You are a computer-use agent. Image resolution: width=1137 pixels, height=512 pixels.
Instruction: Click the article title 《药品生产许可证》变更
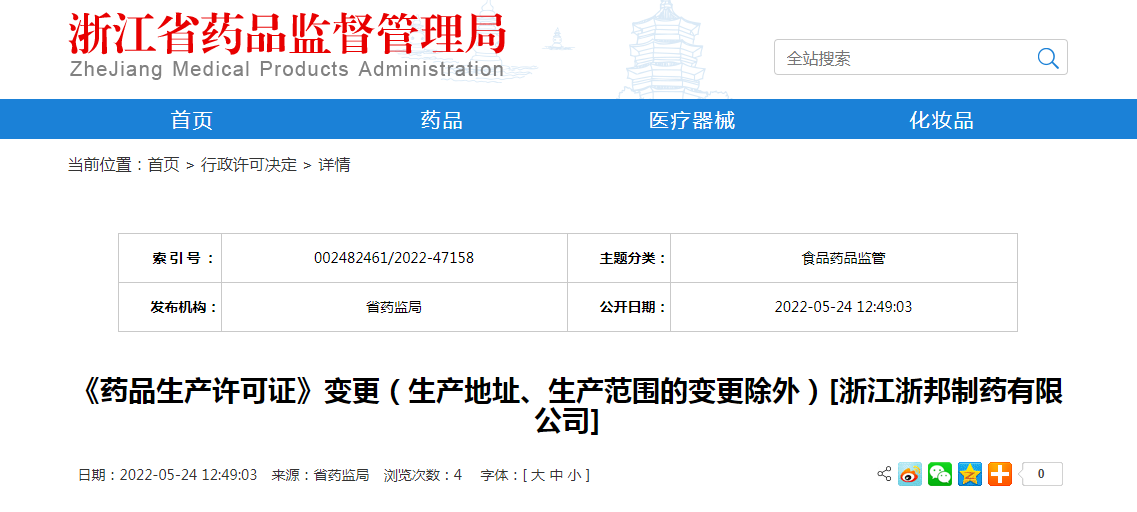(568, 406)
